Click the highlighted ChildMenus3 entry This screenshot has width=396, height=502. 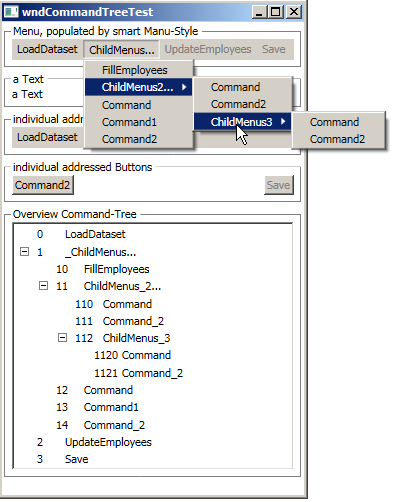(243, 122)
